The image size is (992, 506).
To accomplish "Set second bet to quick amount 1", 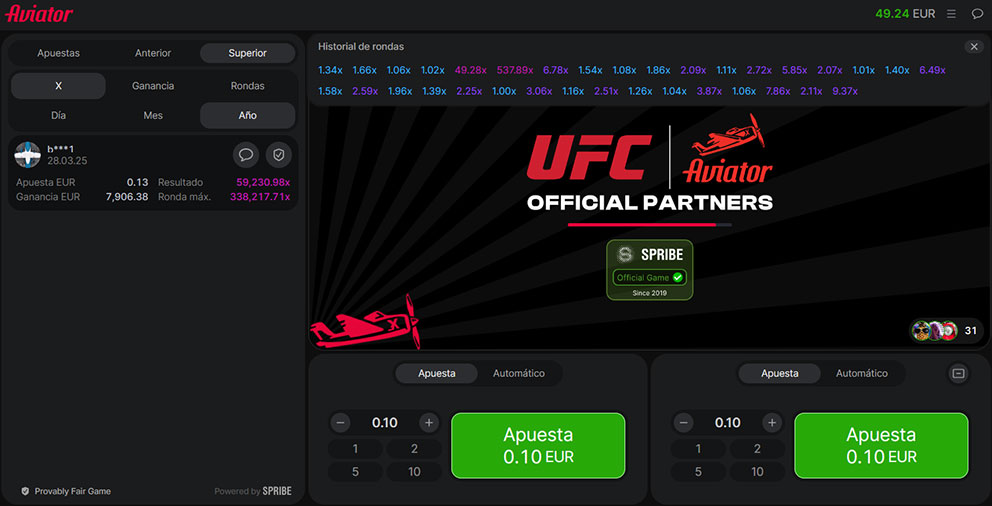I will [698, 449].
